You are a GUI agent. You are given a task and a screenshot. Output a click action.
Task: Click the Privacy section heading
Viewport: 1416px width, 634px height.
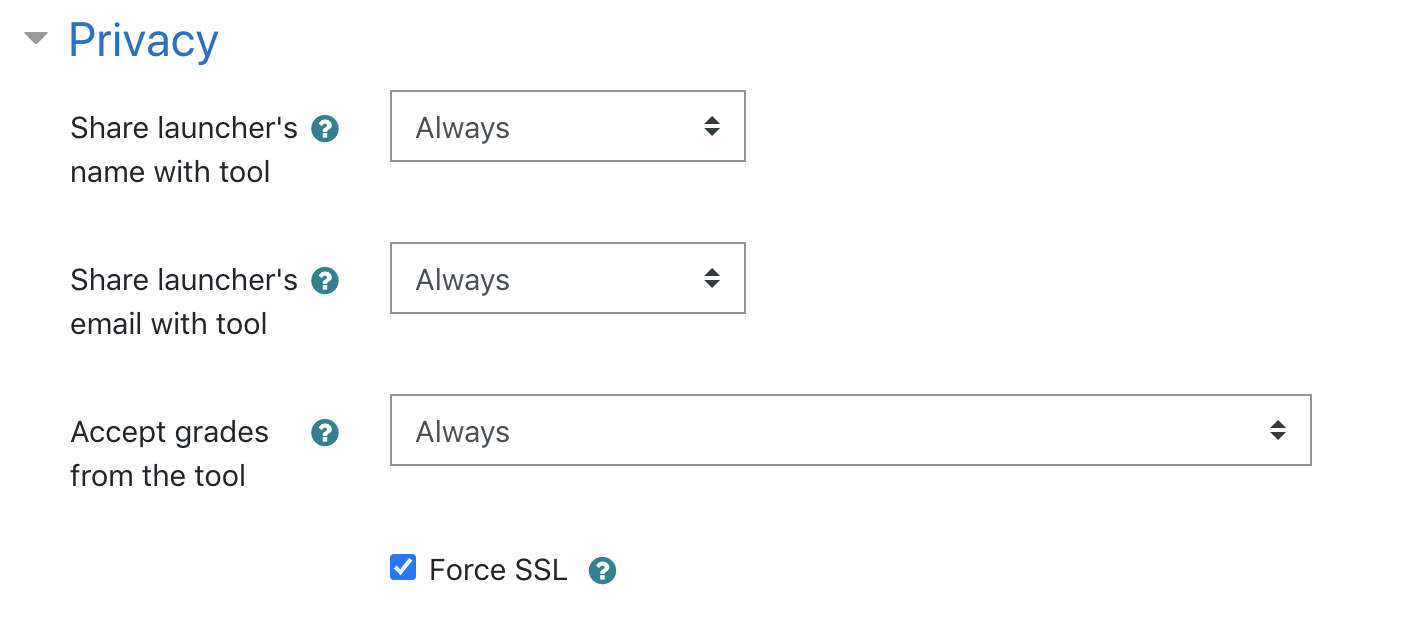[x=143, y=41]
